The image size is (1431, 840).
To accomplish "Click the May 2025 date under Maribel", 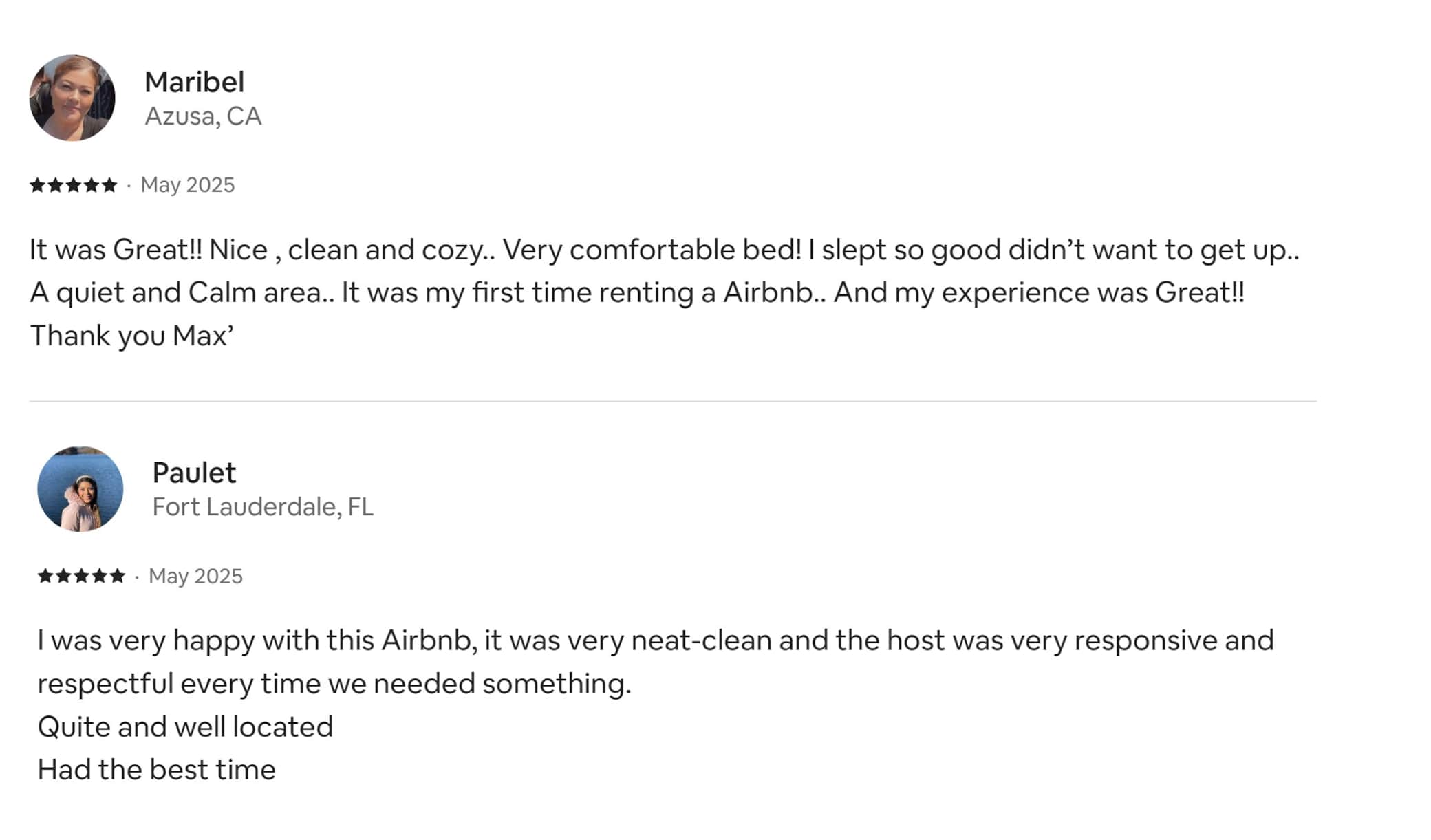I will point(188,185).
